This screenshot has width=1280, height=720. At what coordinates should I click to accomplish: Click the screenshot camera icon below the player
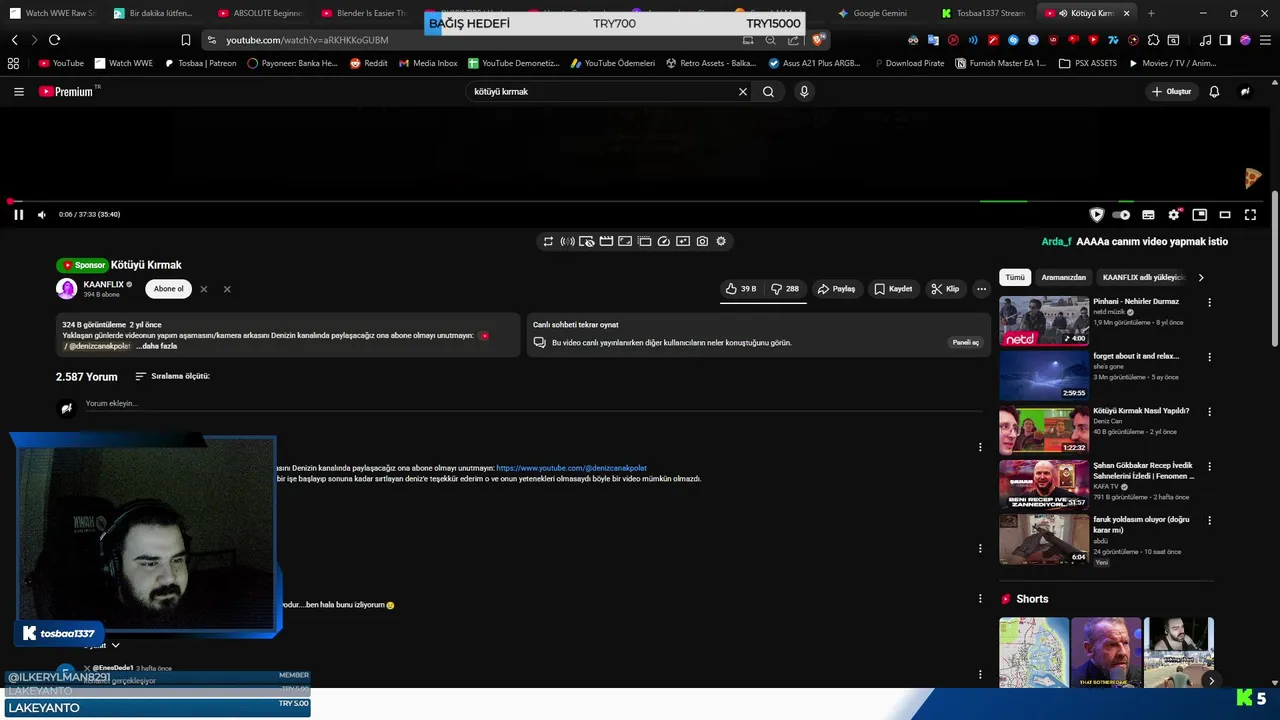[702, 241]
